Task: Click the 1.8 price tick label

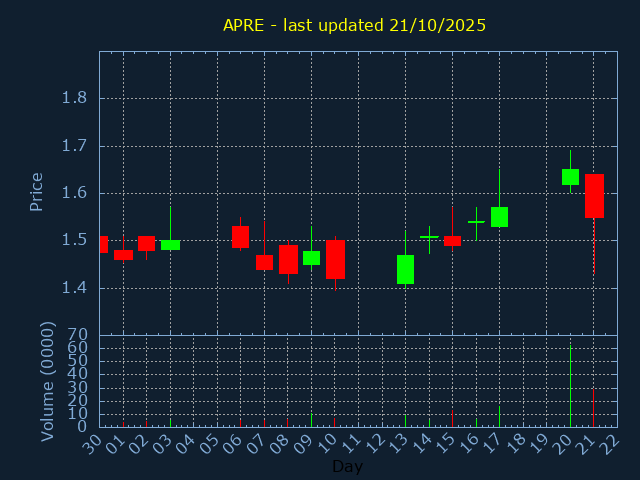Action: pyautogui.click(x=74, y=98)
